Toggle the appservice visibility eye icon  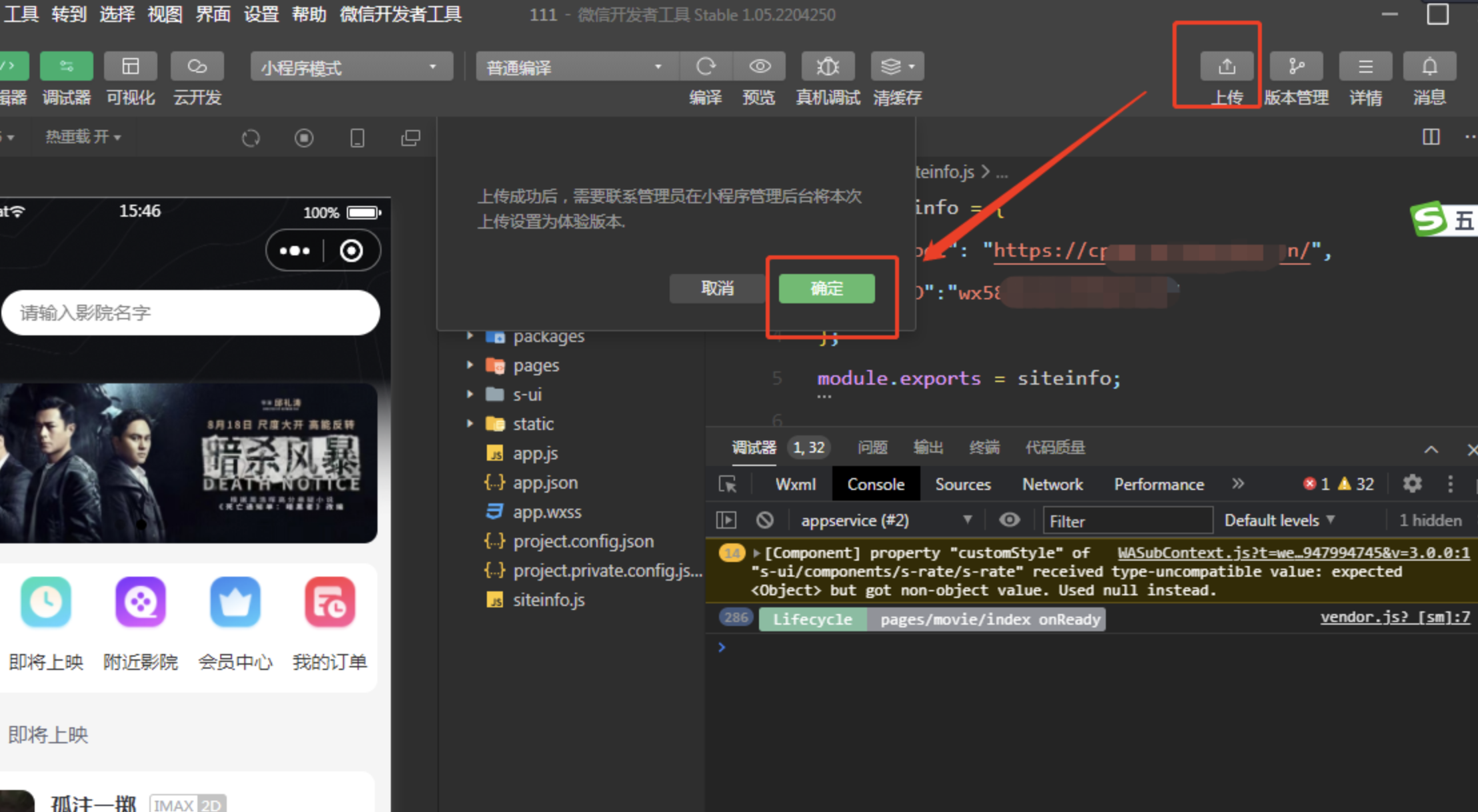1009,520
